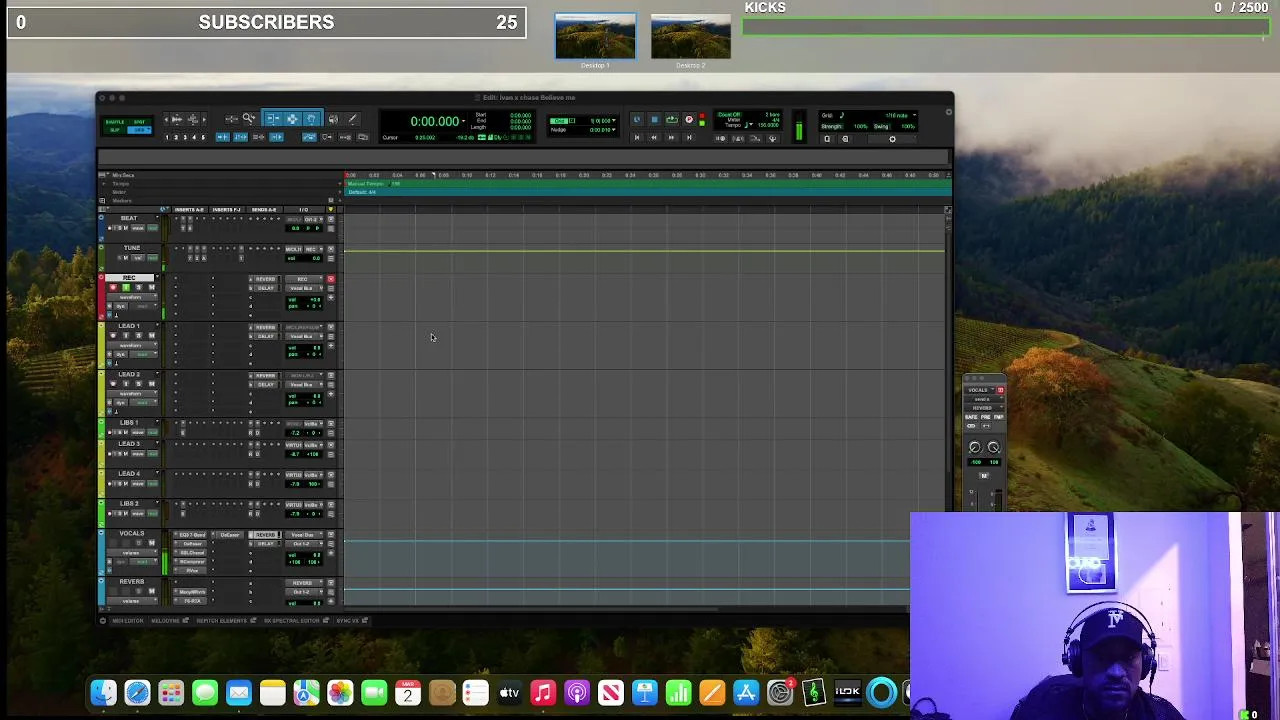The height and width of the screenshot is (720, 1280).
Task: Click Return to Zero transport button
Action: [x=637, y=137]
